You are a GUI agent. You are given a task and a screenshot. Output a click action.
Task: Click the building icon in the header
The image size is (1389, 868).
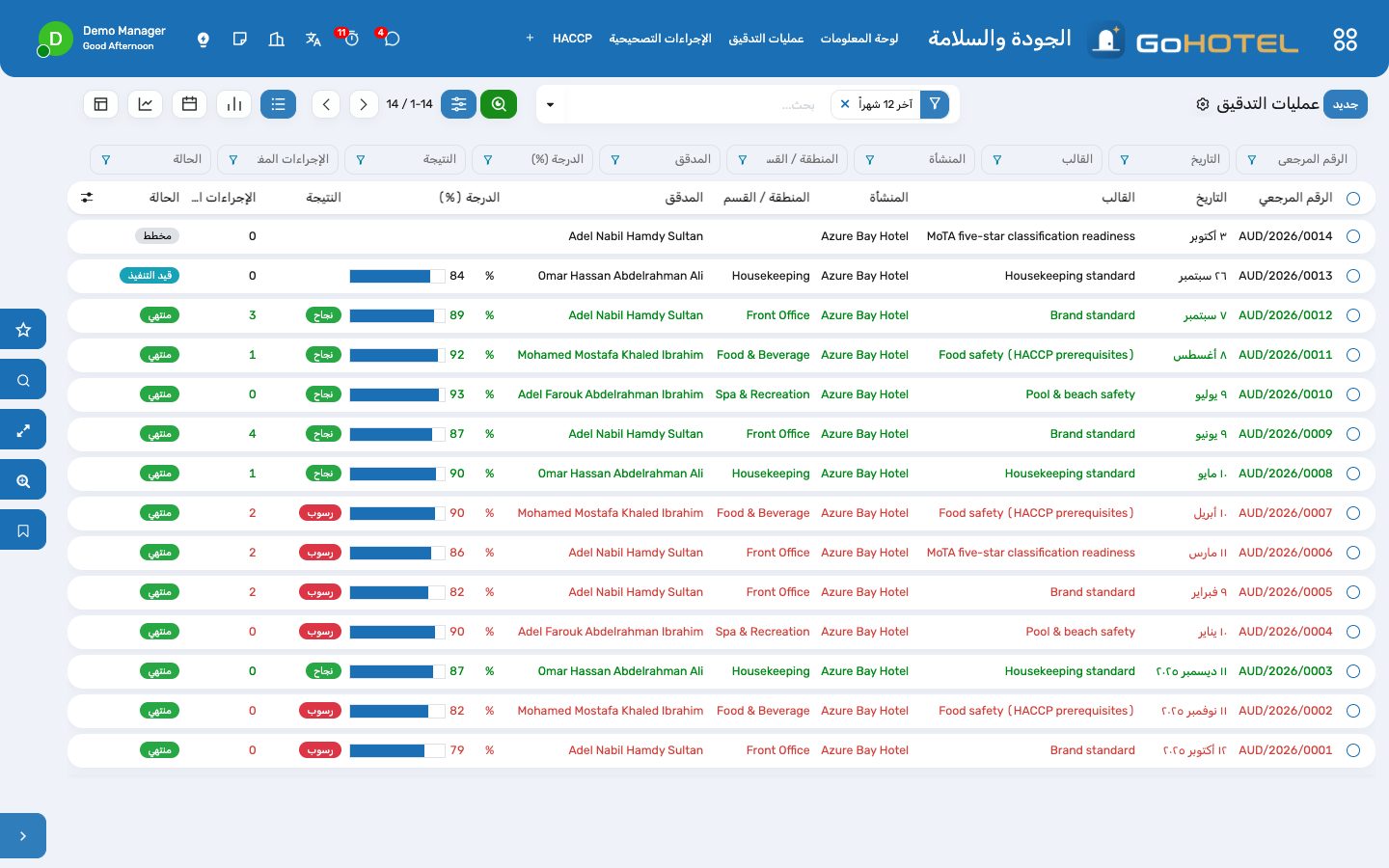(x=277, y=39)
